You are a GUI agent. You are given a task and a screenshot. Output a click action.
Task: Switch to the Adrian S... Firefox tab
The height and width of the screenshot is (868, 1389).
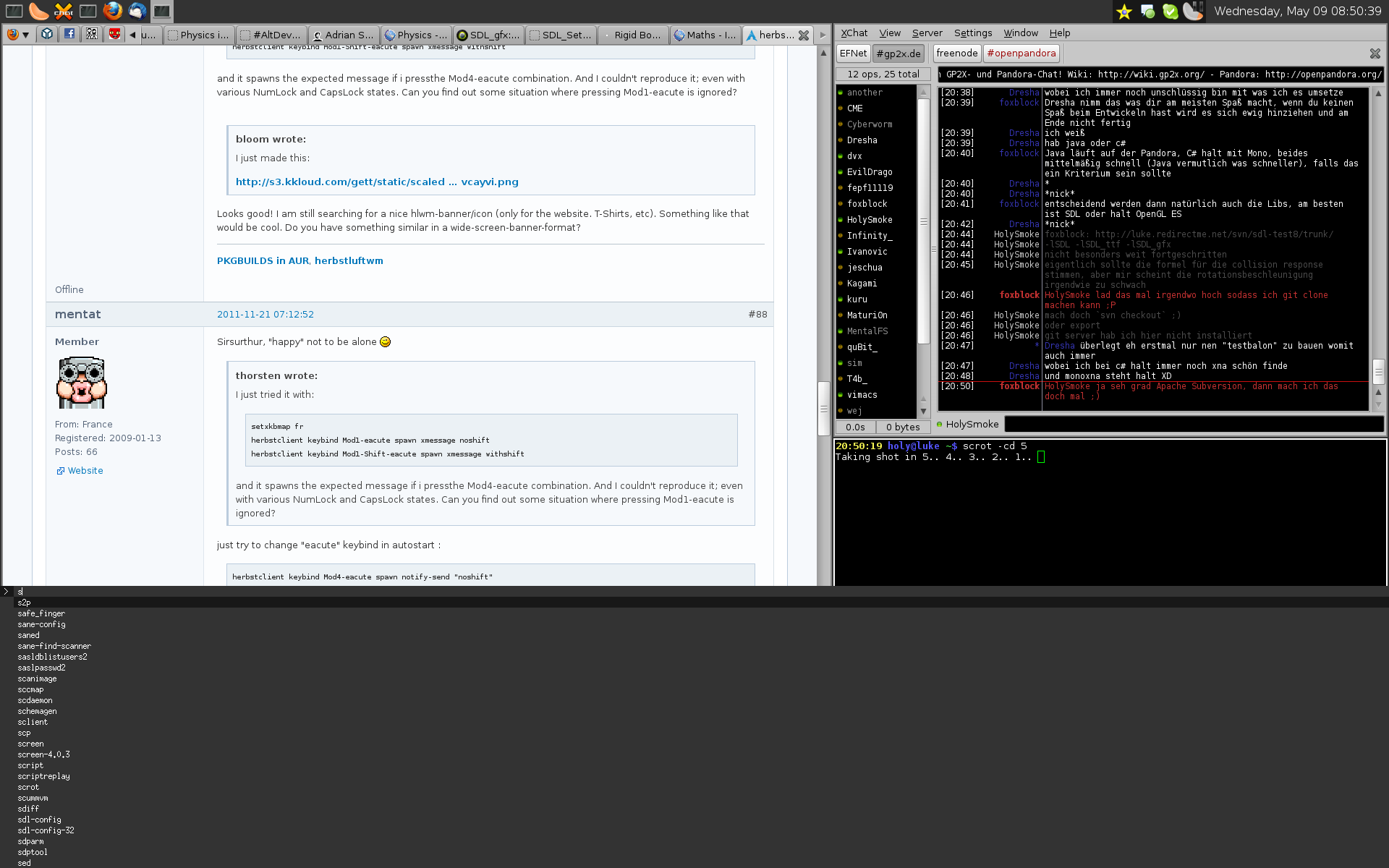coord(344,35)
